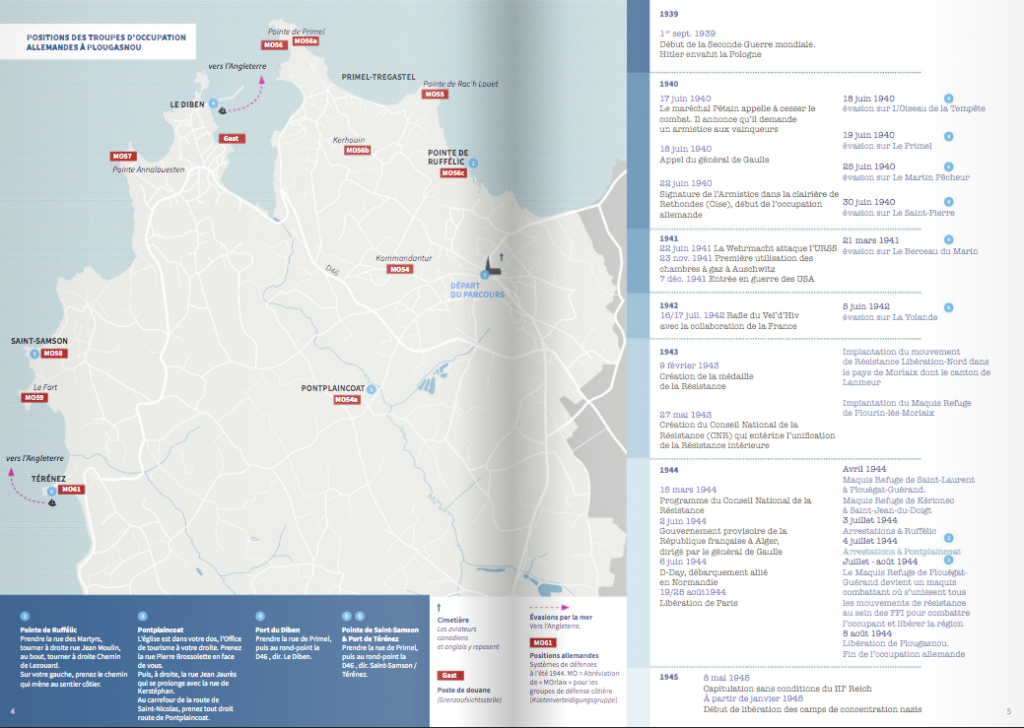1024x728 pixels.
Task: Select the numbered circle beside 19 juin 1940
Action: [948, 136]
